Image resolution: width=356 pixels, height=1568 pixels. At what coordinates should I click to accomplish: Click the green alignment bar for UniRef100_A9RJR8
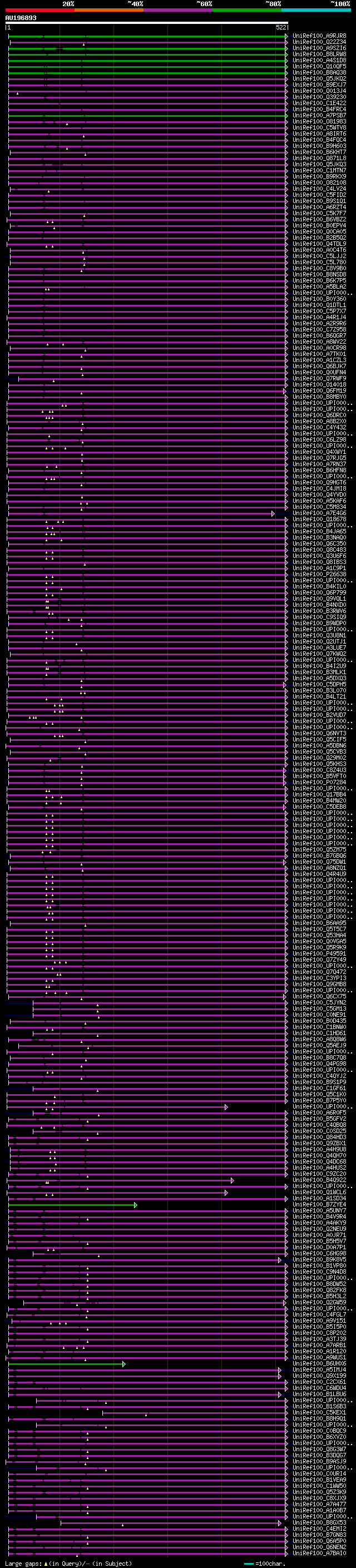pos(147,36)
